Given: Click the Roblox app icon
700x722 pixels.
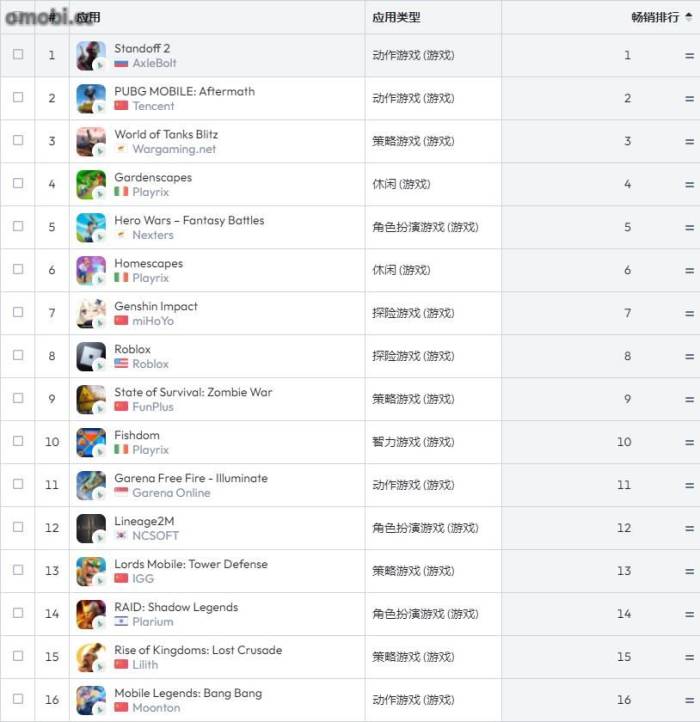Looking at the screenshot, I should pyautogui.click(x=91, y=356).
